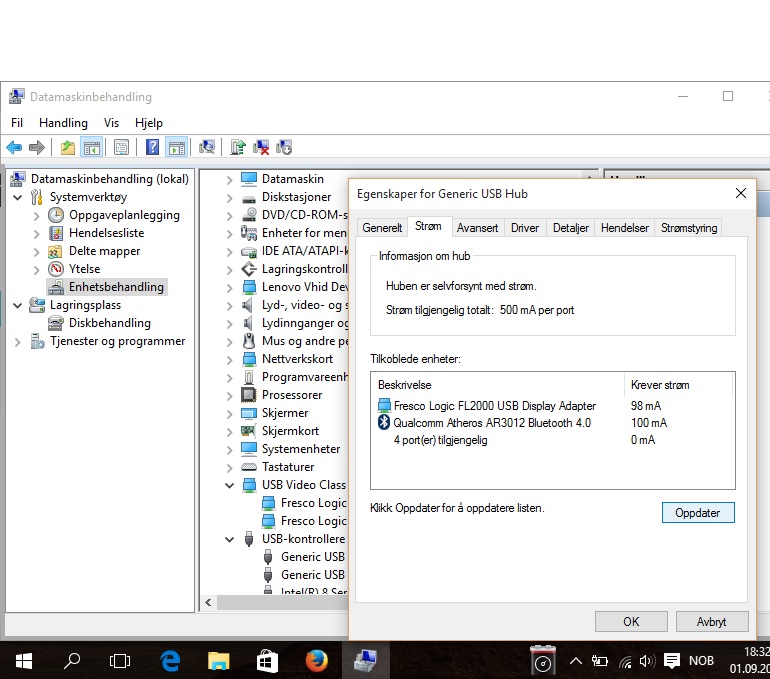Expand the Delte mapper node
Screen dimensions: 770x679
tap(36, 252)
